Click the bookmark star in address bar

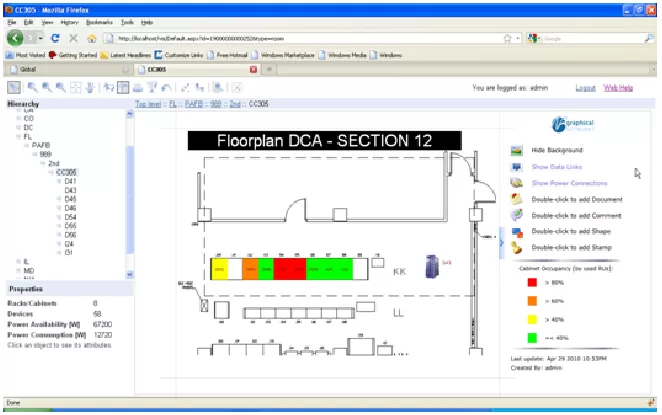[x=507, y=38]
